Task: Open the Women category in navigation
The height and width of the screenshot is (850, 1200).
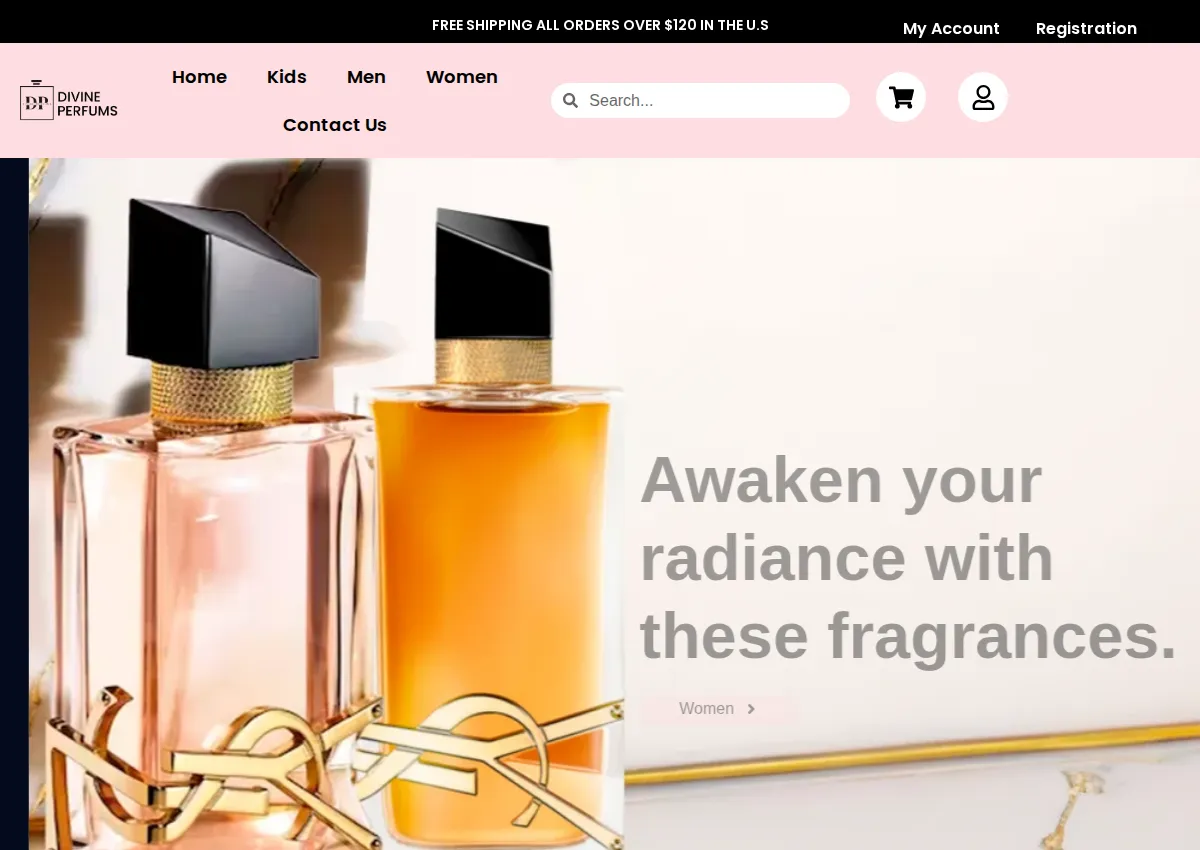Action: click(x=462, y=77)
